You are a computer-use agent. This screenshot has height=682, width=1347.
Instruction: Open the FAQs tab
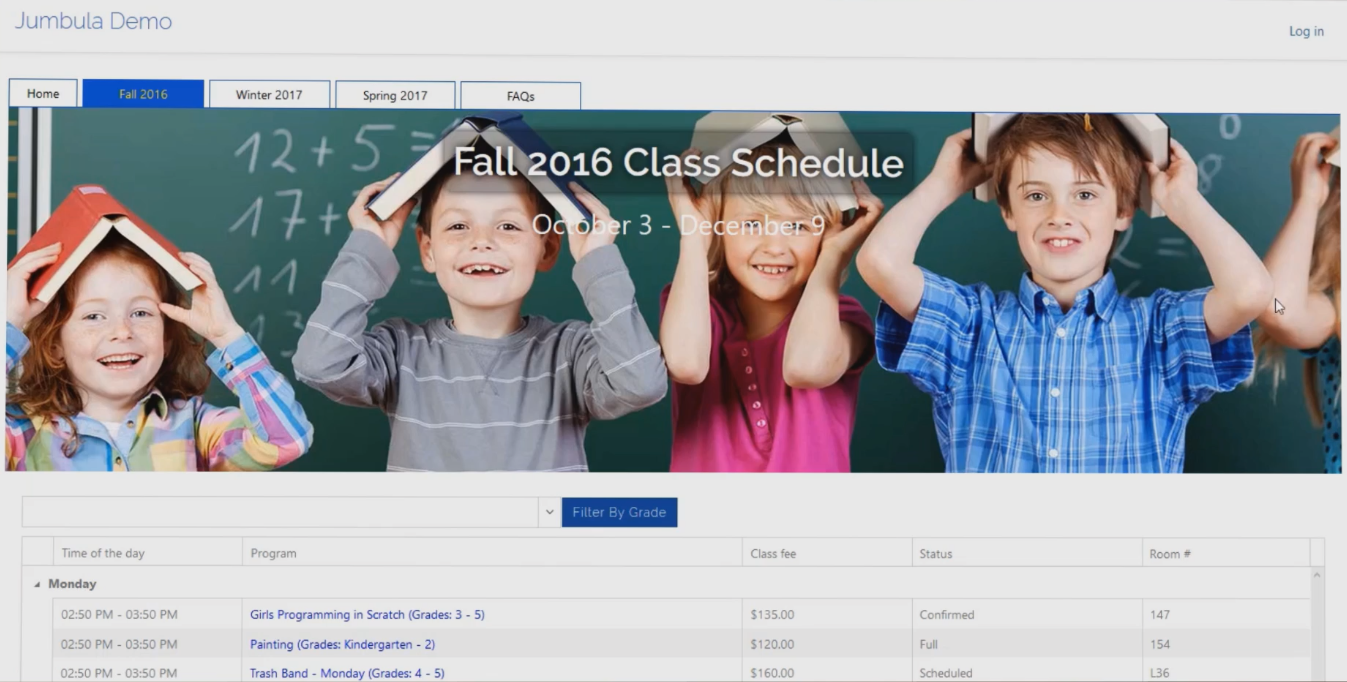(520, 96)
